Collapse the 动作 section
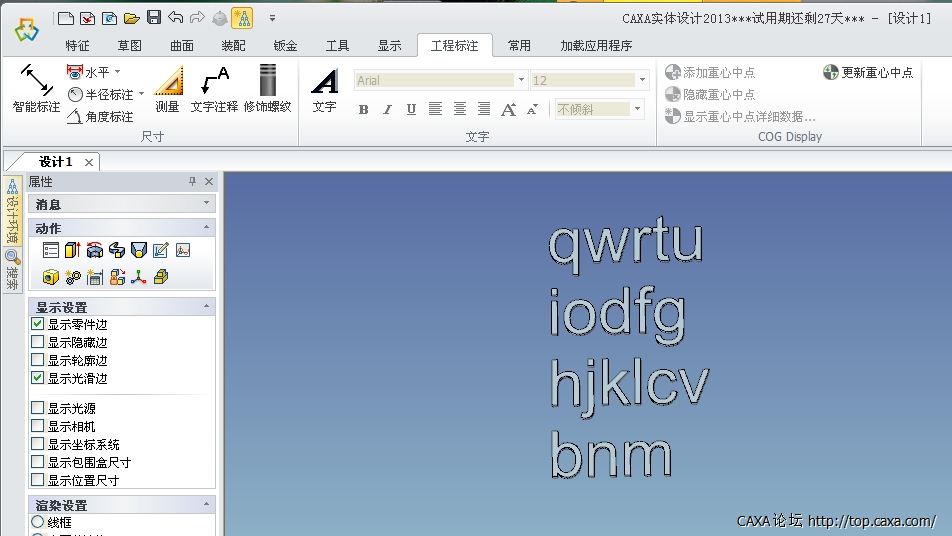Viewport: 952px width, 536px height. tap(206, 227)
